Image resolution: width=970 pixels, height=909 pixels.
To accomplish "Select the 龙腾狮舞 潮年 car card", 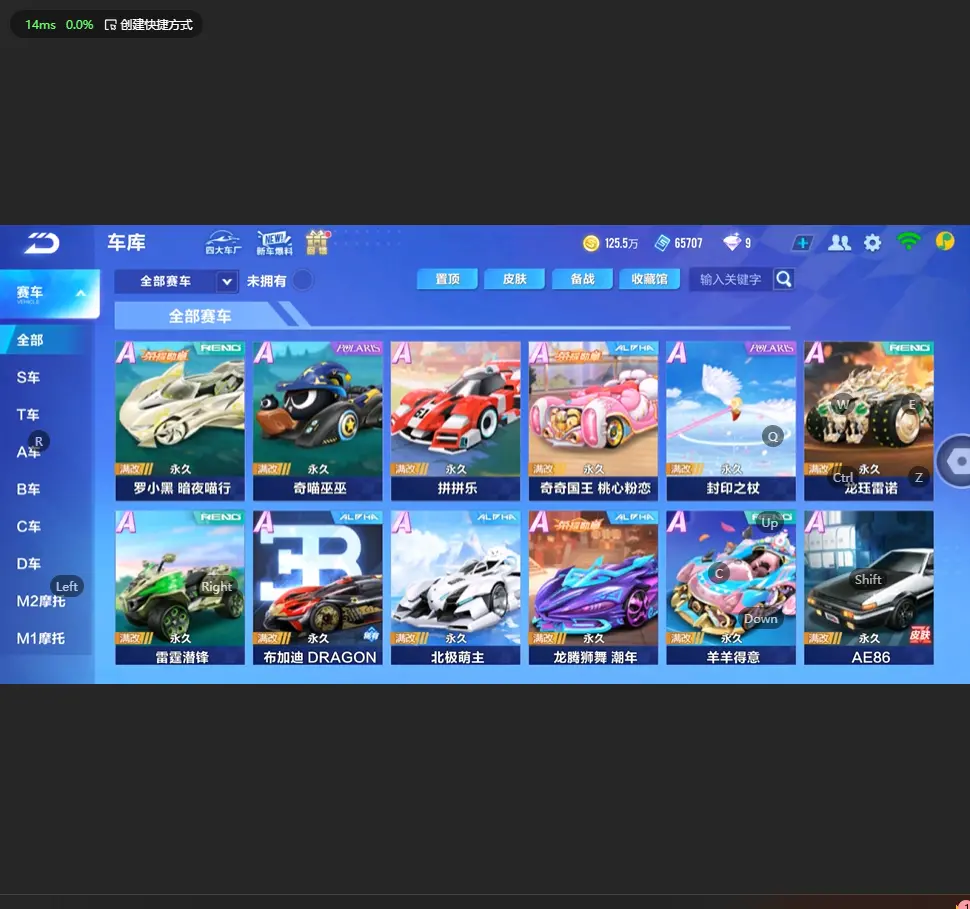I will click(x=593, y=588).
